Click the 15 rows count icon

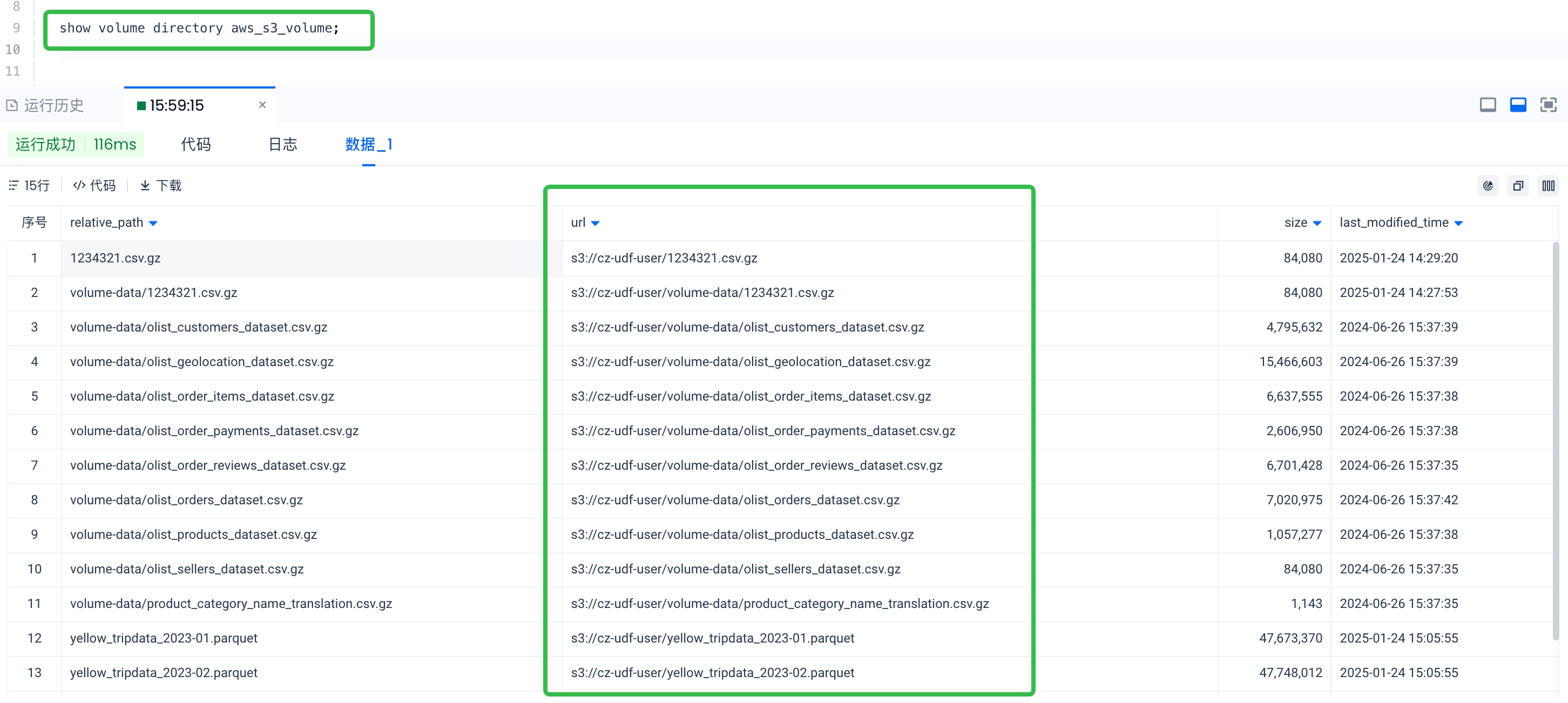[13, 185]
